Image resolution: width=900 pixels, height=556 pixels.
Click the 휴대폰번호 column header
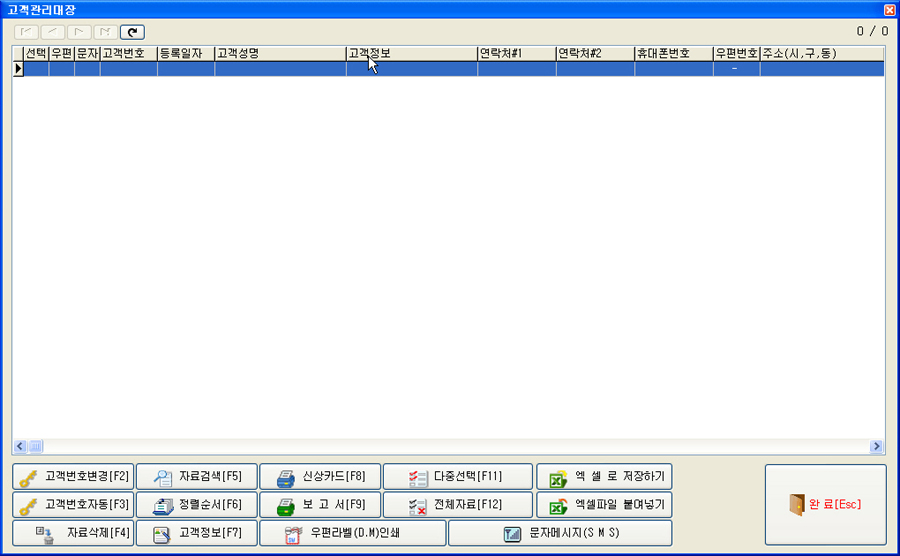674,53
